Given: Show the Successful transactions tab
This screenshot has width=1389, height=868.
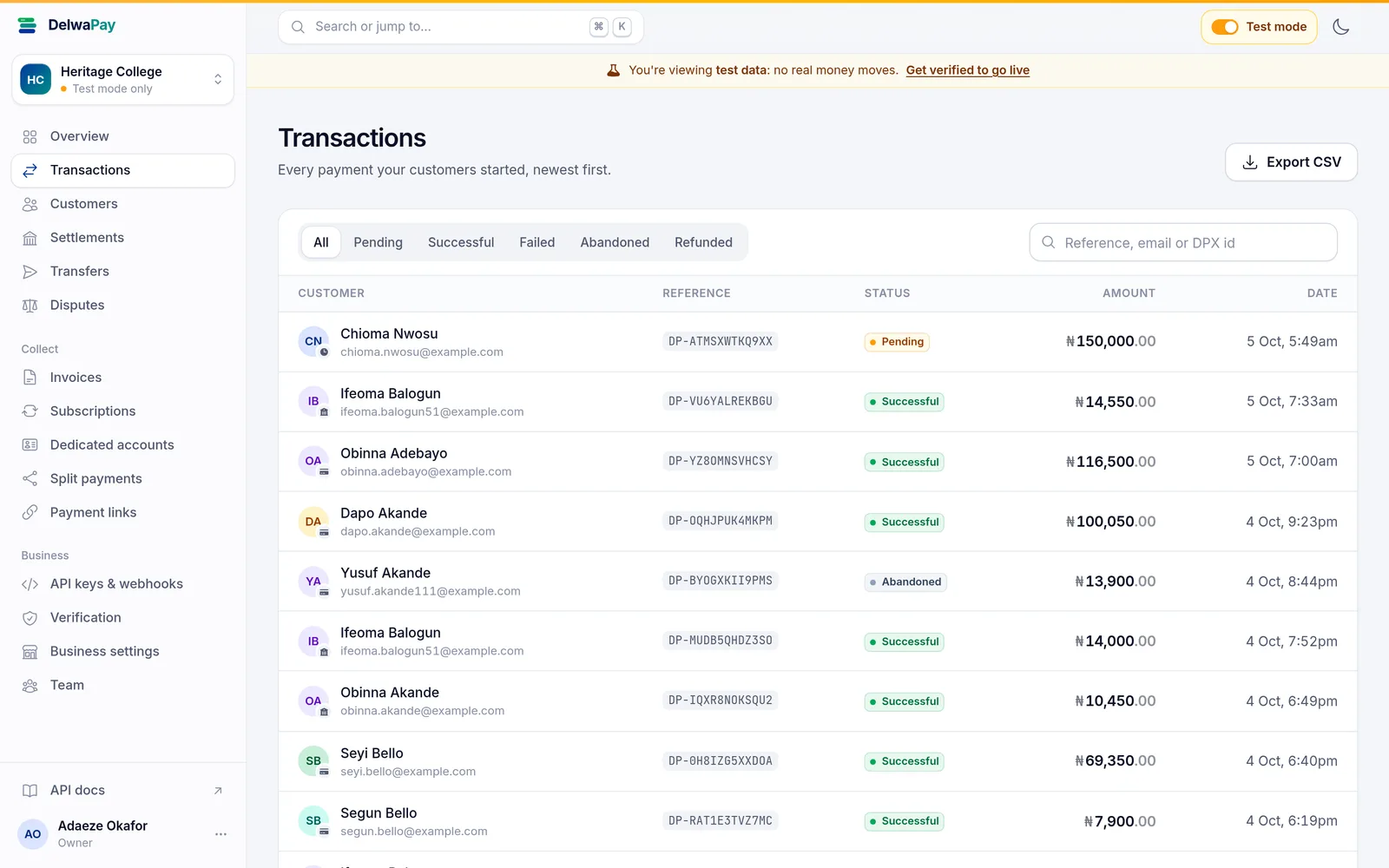Looking at the screenshot, I should (x=461, y=242).
